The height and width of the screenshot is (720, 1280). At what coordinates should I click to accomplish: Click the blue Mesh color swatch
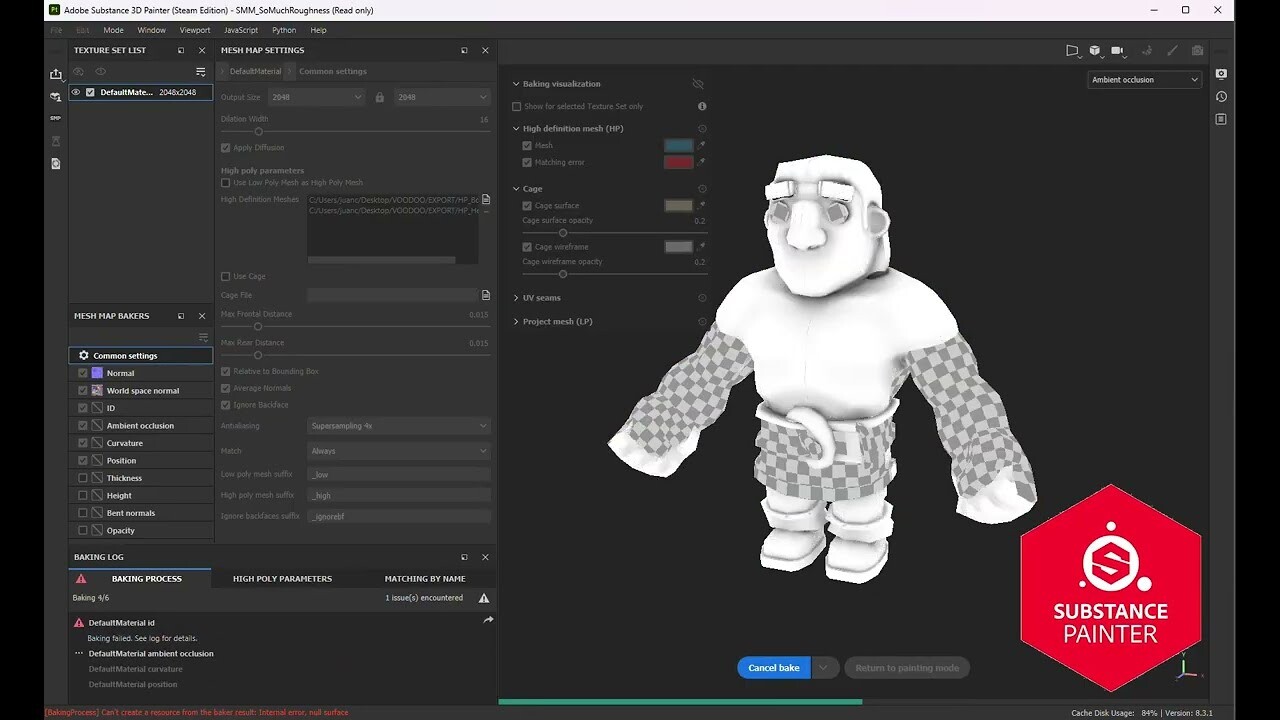click(x=678, y=146)
